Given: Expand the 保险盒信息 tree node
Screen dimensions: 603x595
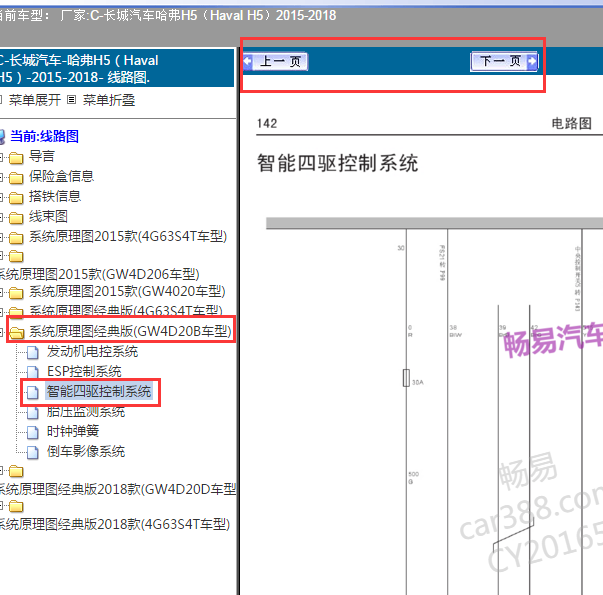Looking at the screenshot, I should tap(2, 177).
